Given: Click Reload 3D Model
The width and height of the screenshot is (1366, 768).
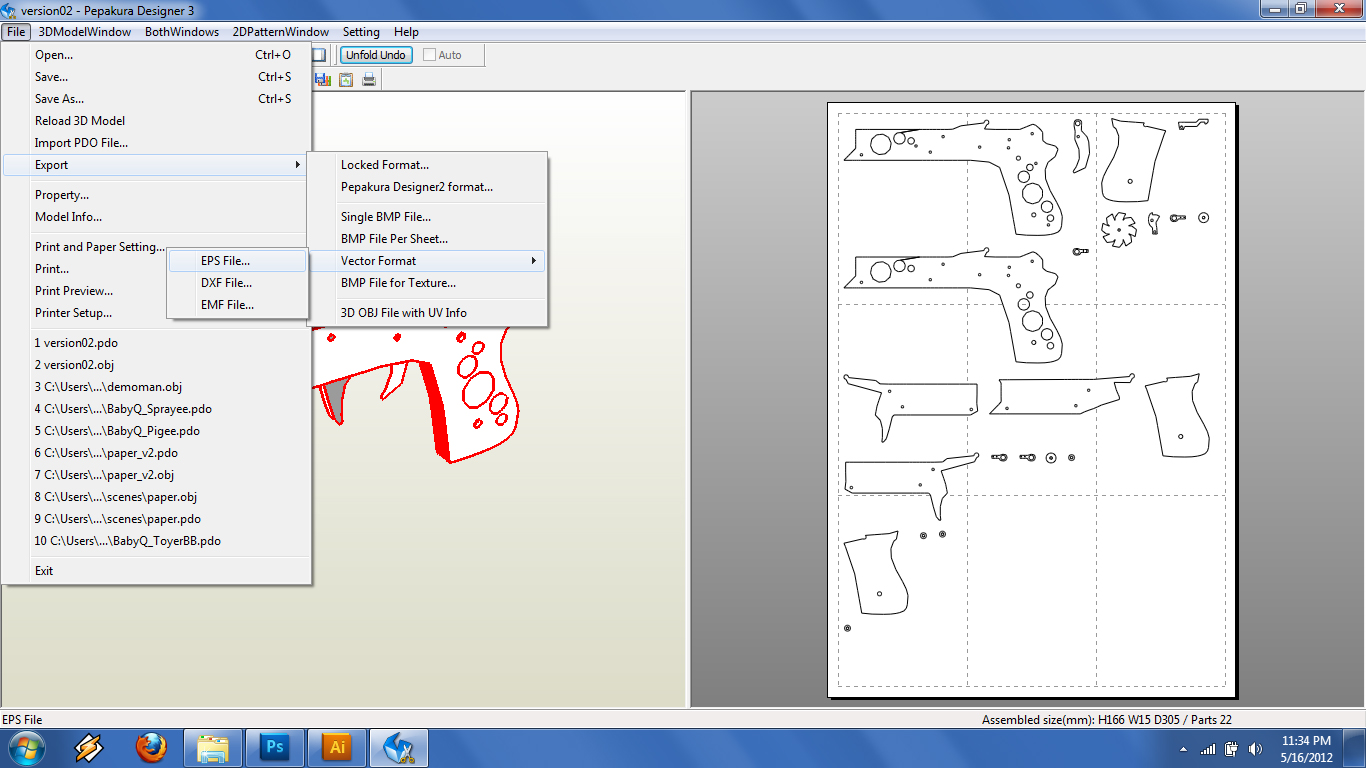Looking at the screenshot, I should (x=156, y=121).
